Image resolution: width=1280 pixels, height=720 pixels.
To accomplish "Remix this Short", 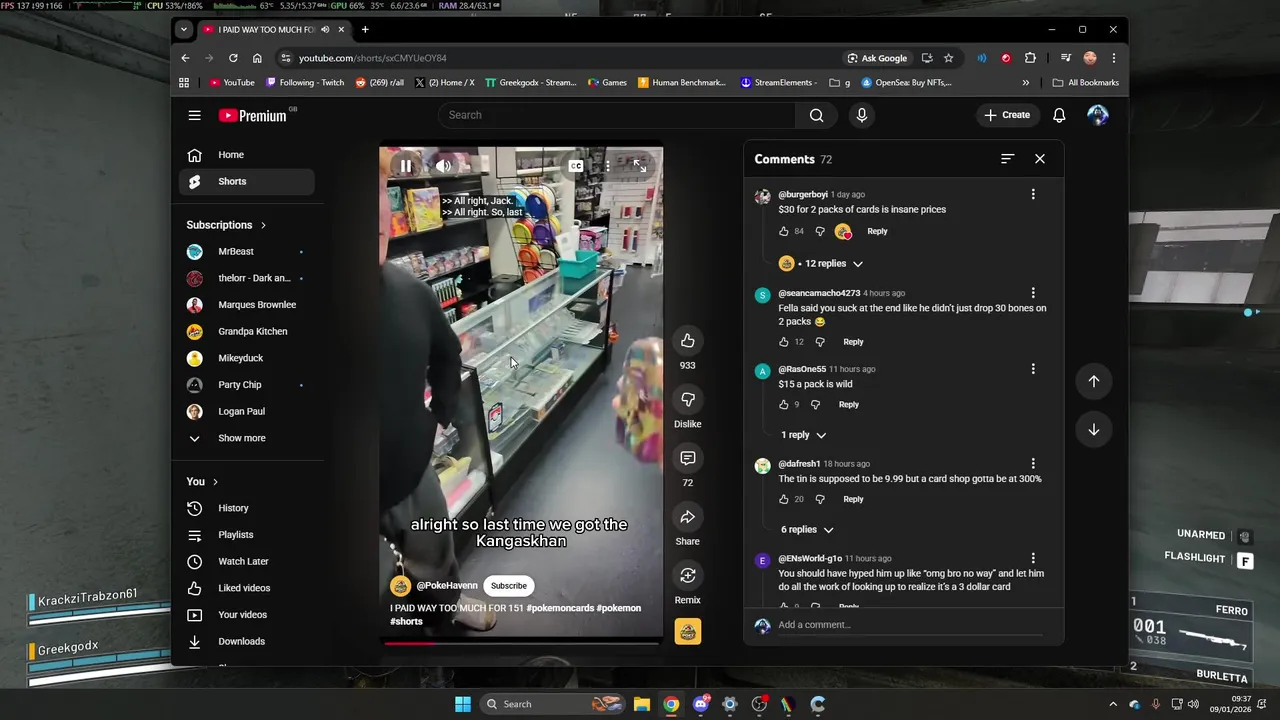I will point(688,575).
